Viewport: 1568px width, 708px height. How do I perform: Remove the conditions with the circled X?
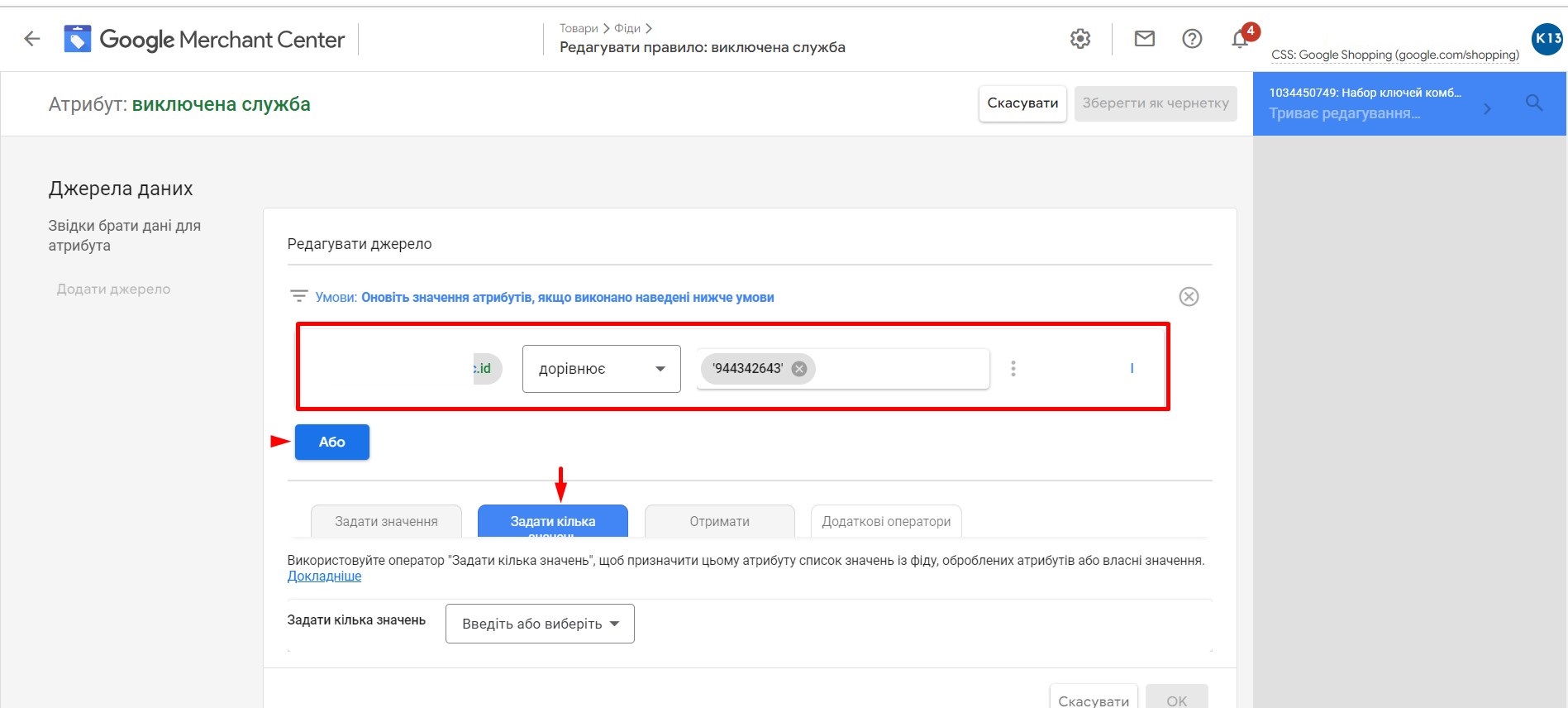(x=1189, y=297)
